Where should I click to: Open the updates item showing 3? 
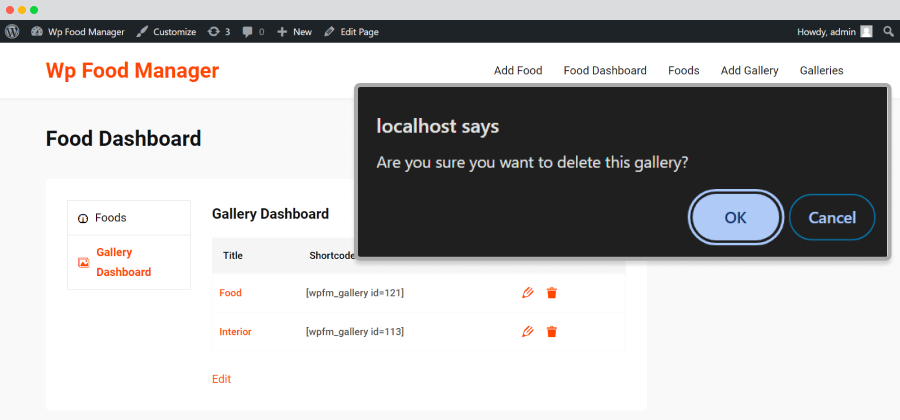pos(219,32)
